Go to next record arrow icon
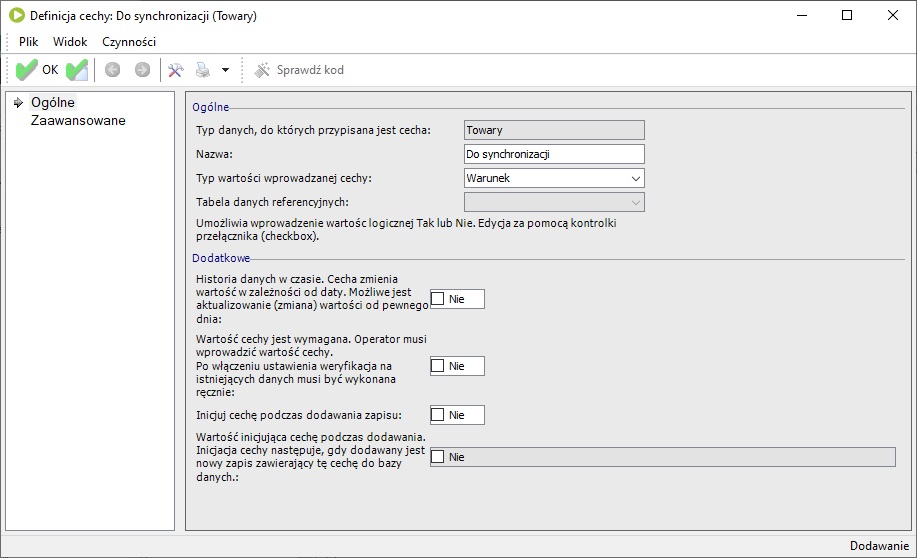 click(142, 70)
